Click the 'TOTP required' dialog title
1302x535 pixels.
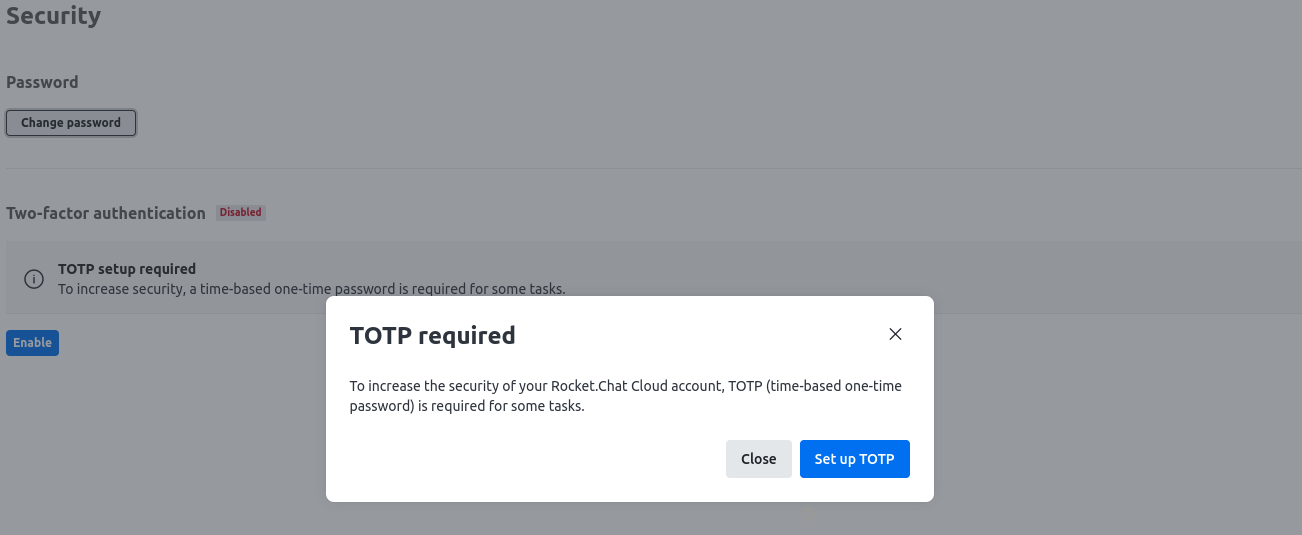click(x=432, y=335)
